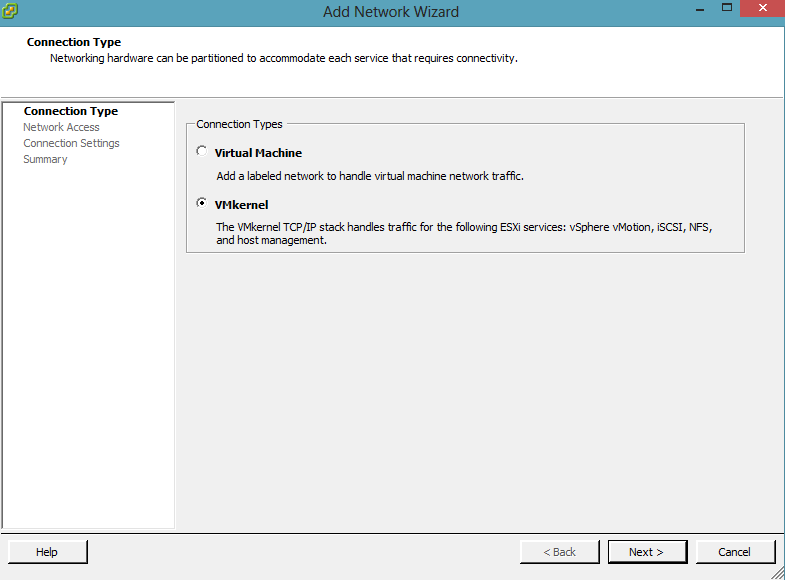The height and width of the screenshot is (580, 785).
Task: Close the wizard with the red X
Action: (x=762, y=8)
